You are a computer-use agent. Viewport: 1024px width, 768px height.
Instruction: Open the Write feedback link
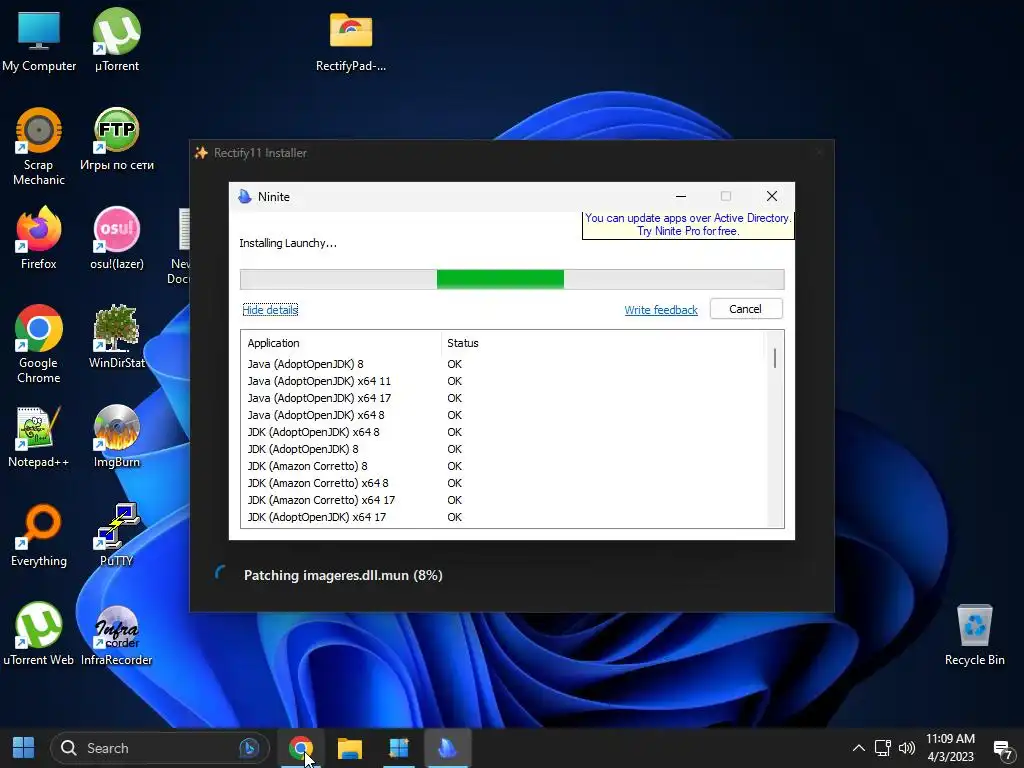pos(661,310)
